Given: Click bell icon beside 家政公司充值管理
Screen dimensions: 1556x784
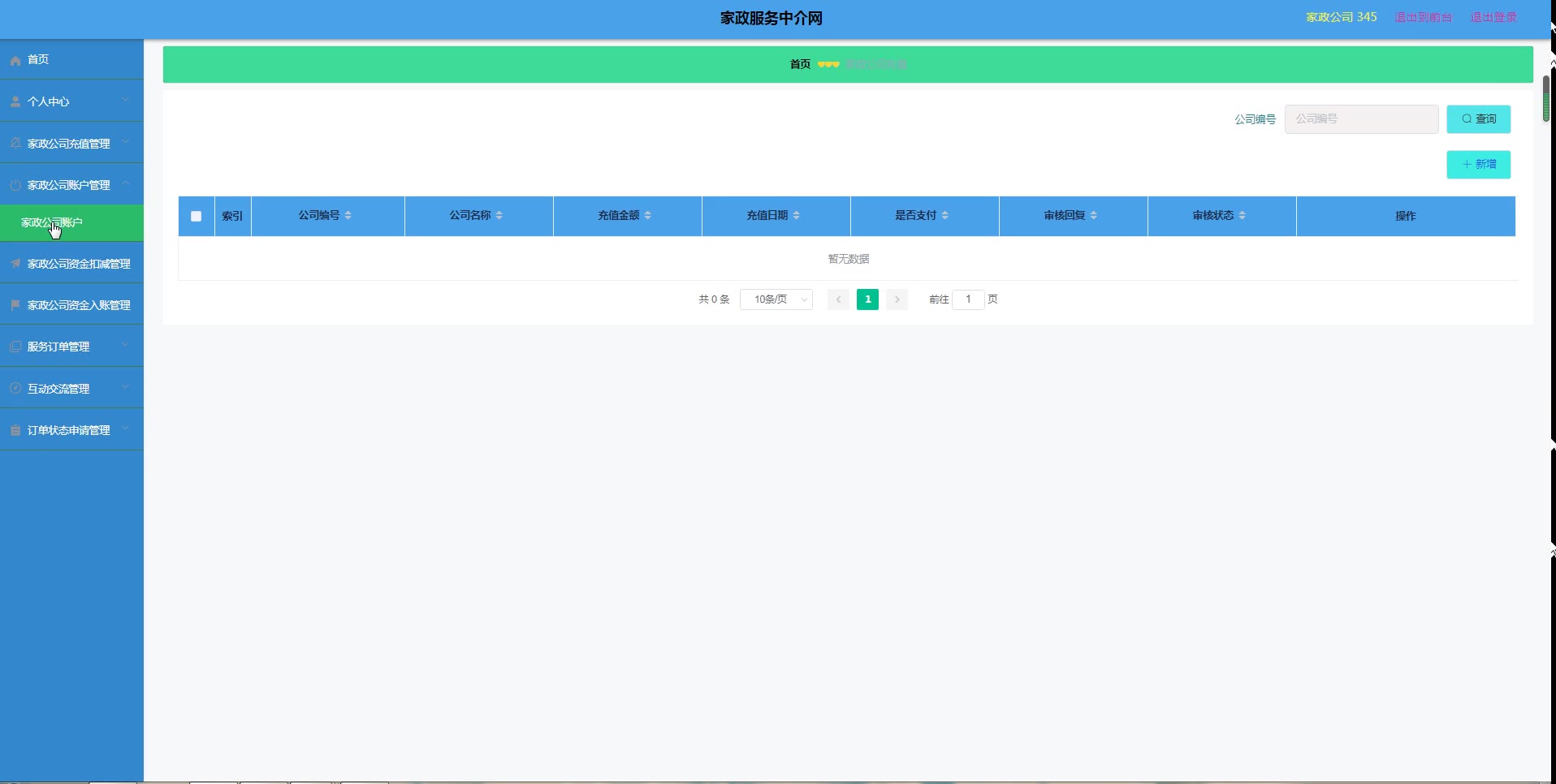Looking at the screenshot, I should (x=15, y=143).
